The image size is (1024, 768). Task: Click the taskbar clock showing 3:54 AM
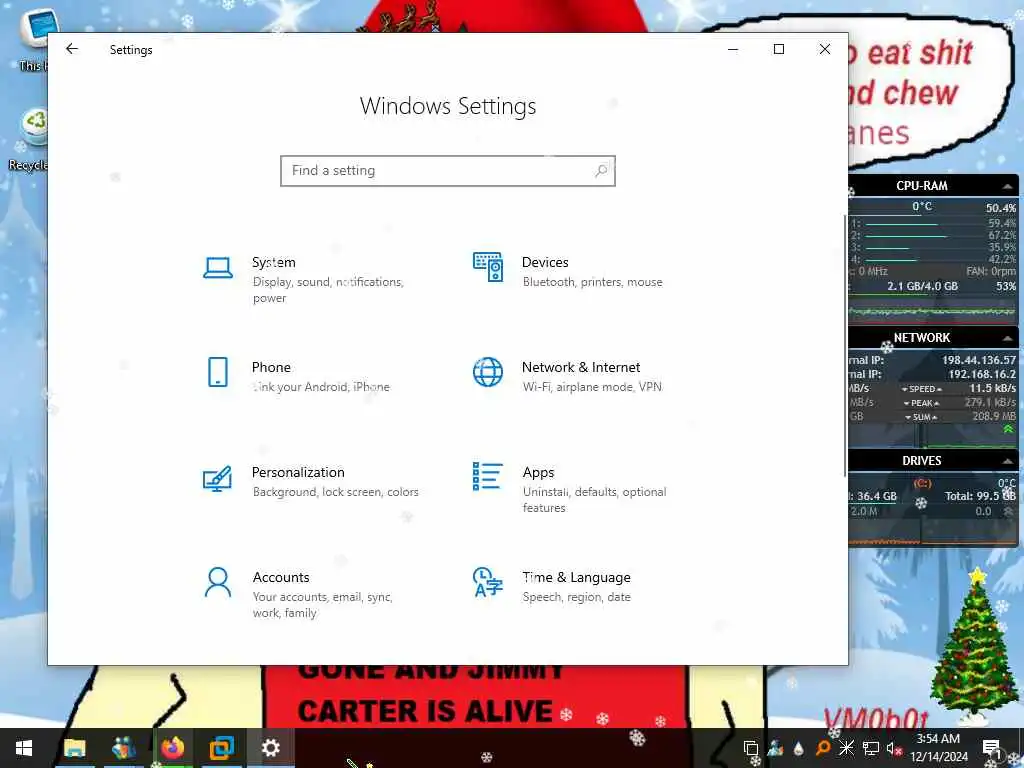[x=938, y=739]
